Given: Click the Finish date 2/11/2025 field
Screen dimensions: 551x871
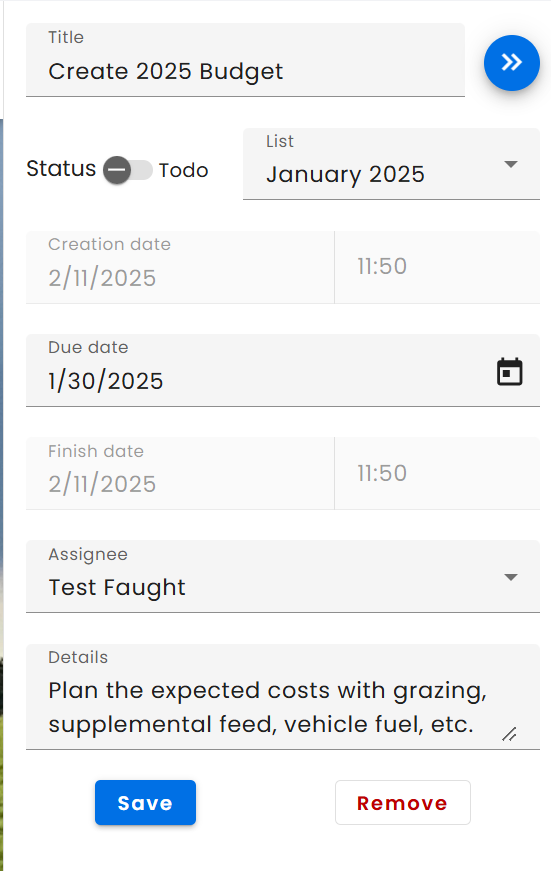Looking at the screenshot, I should 180,473.
